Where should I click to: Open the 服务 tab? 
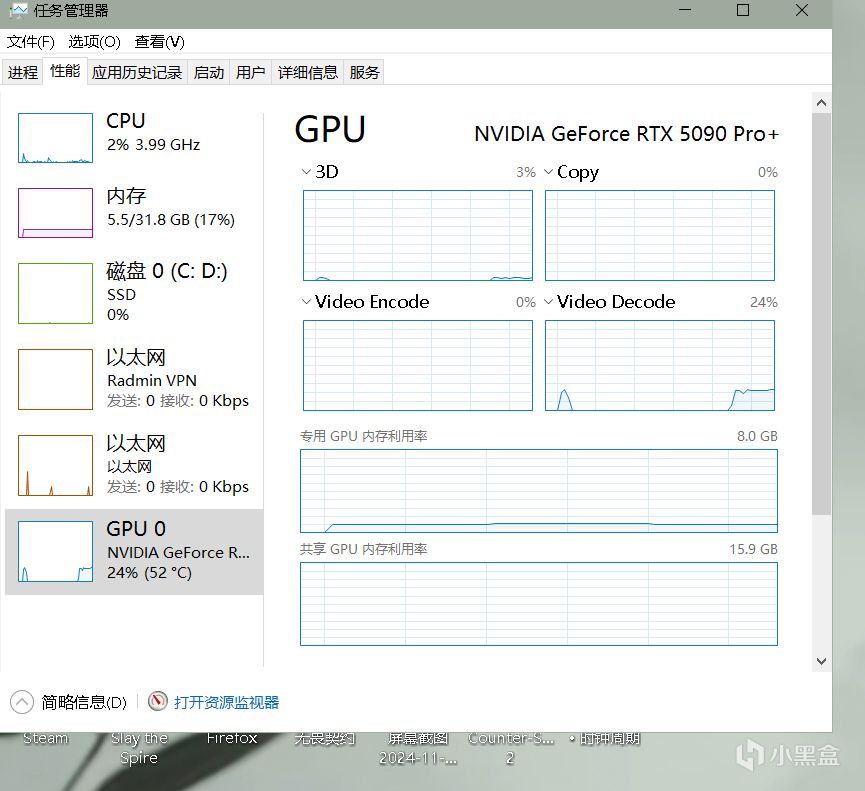pos(364,72)
